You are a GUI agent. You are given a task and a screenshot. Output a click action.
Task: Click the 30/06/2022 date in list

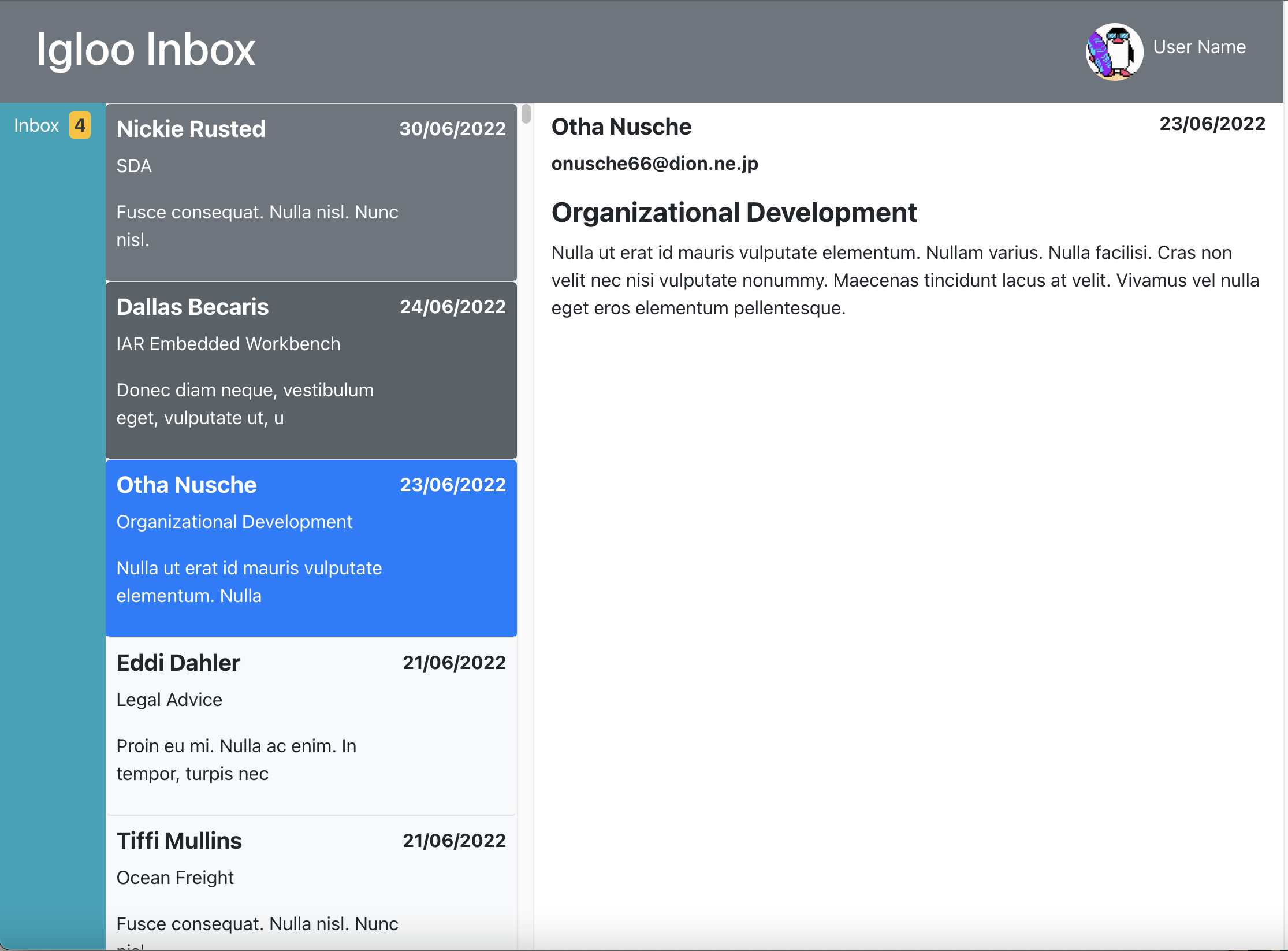coord(452,128)
